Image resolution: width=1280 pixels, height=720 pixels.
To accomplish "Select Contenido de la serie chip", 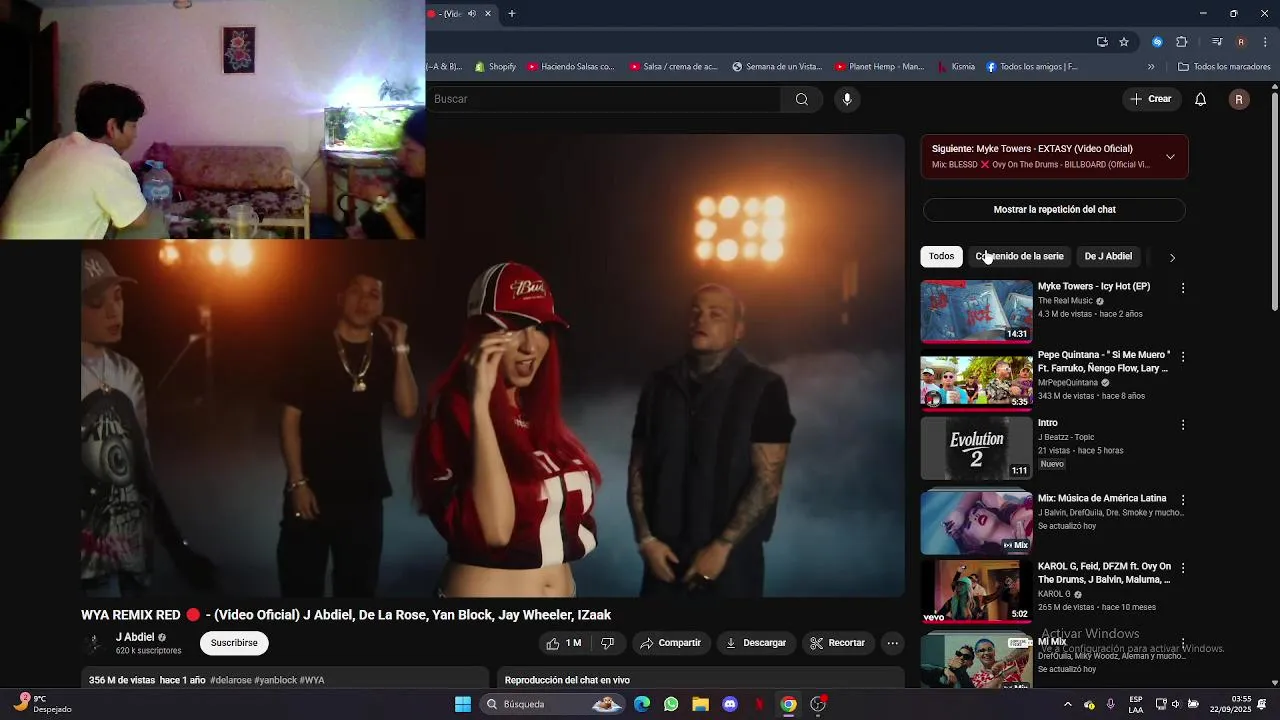I will [1019, 256].
